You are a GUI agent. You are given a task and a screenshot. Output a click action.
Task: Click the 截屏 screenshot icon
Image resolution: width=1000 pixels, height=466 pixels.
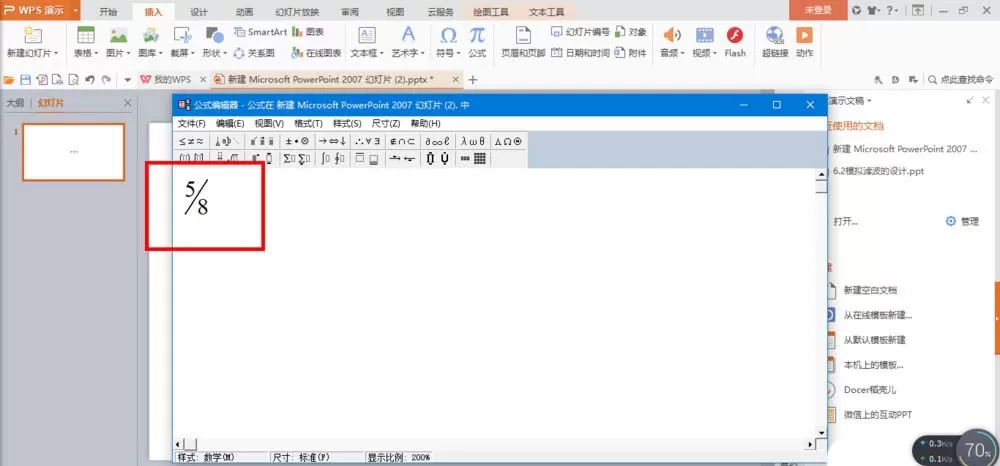pyautogui.click(x=182, y=36)
